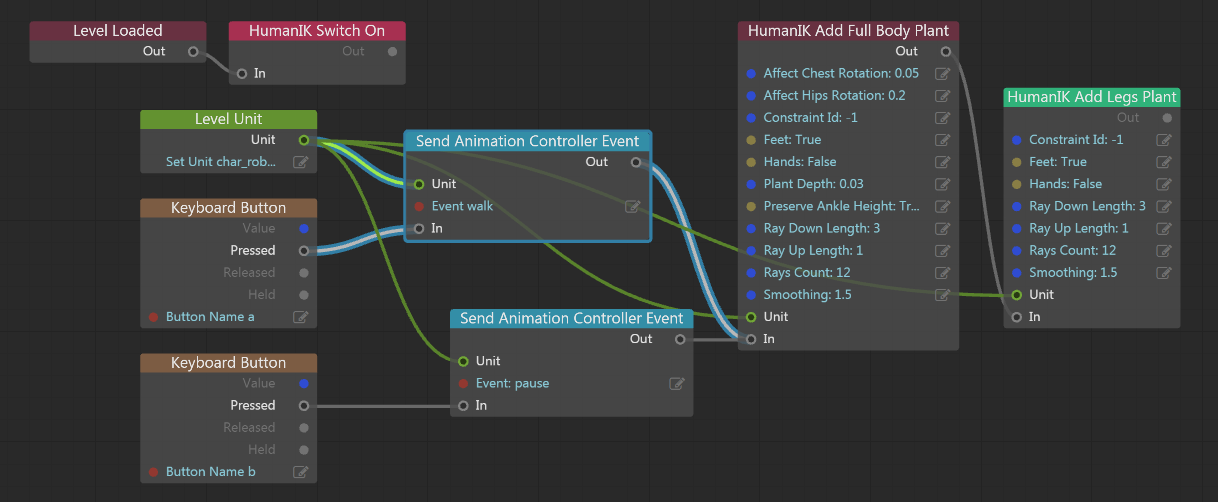Screen dimensions: 1218x502
Task: Click edit icon for Legs Plant Smoothing
Action: [x=1163, y=273]
